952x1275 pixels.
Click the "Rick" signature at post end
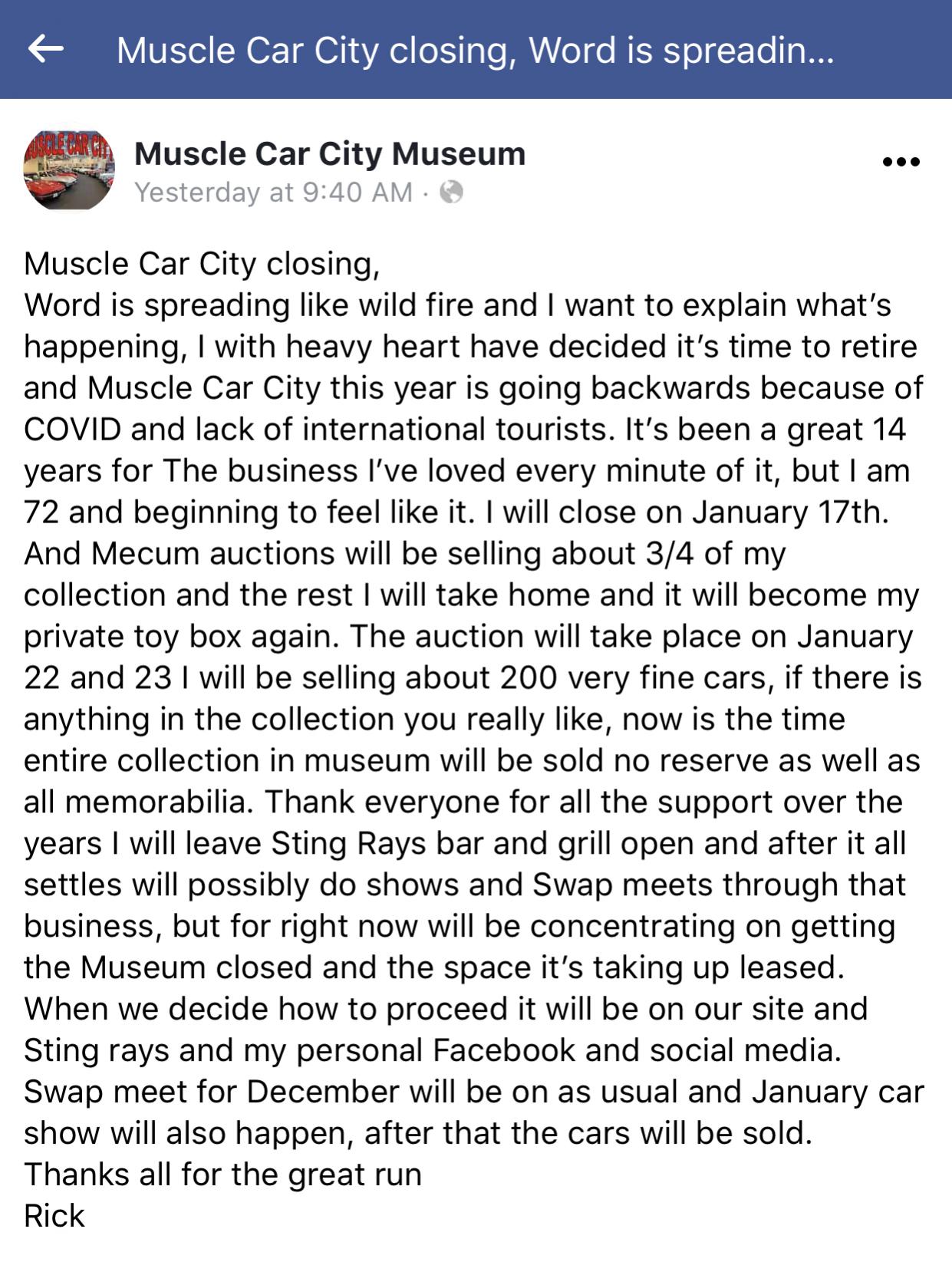click(x=54, y=1216)
